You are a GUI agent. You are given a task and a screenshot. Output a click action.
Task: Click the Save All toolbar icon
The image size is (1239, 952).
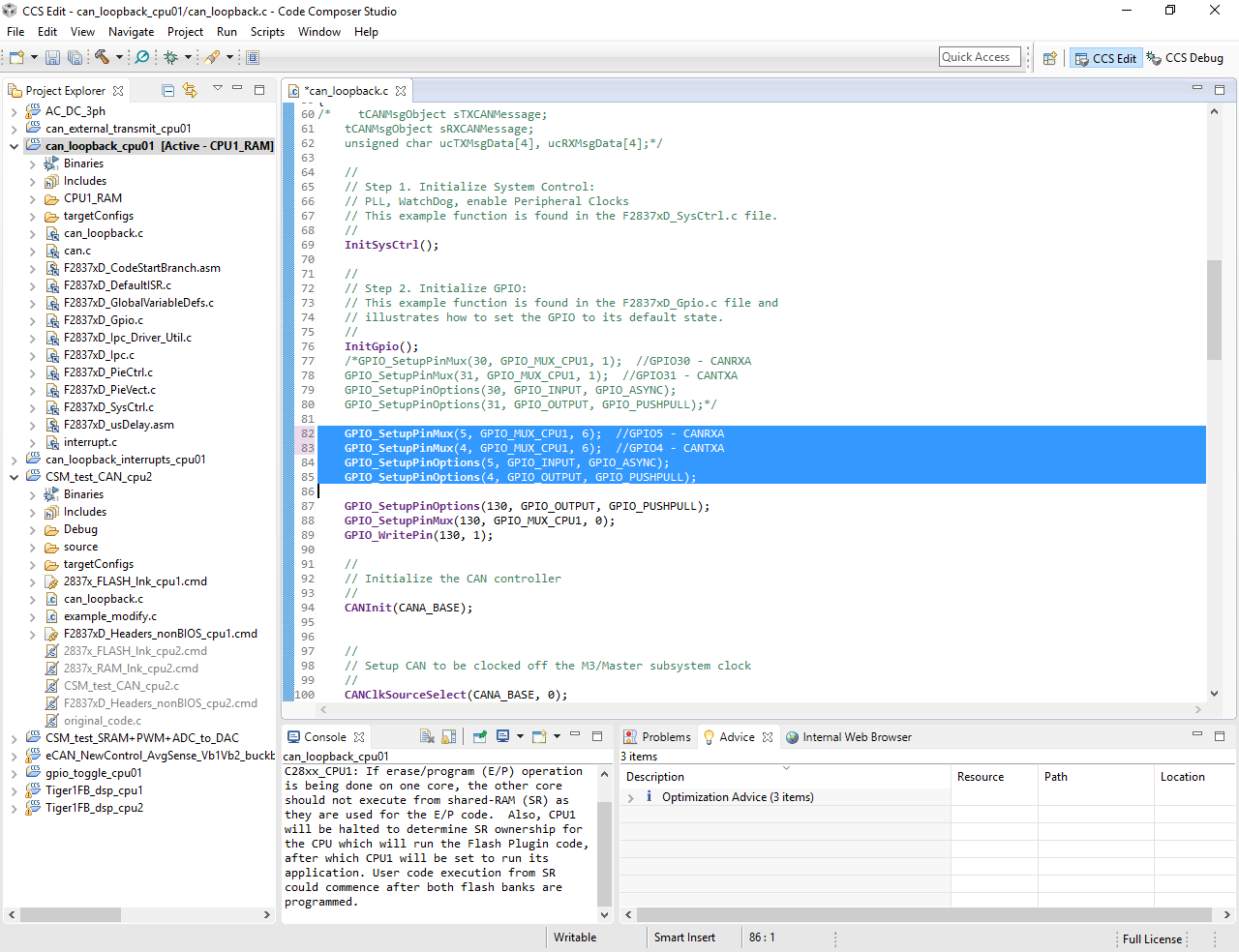(x=75, y=58)
